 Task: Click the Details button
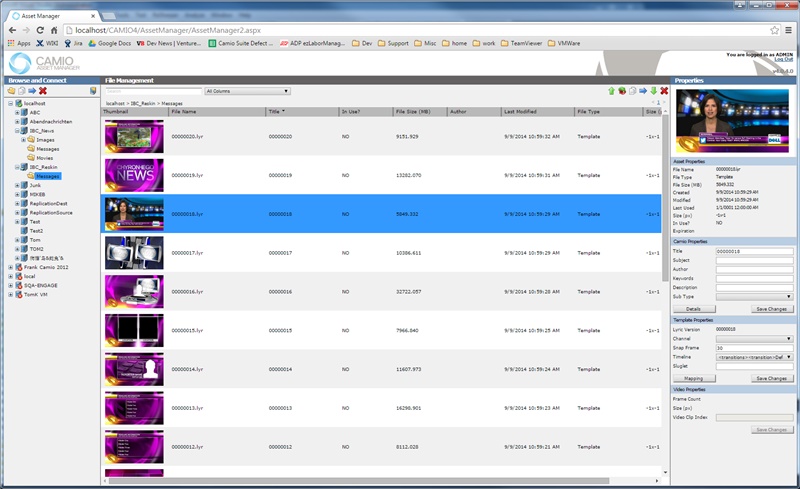693,309
